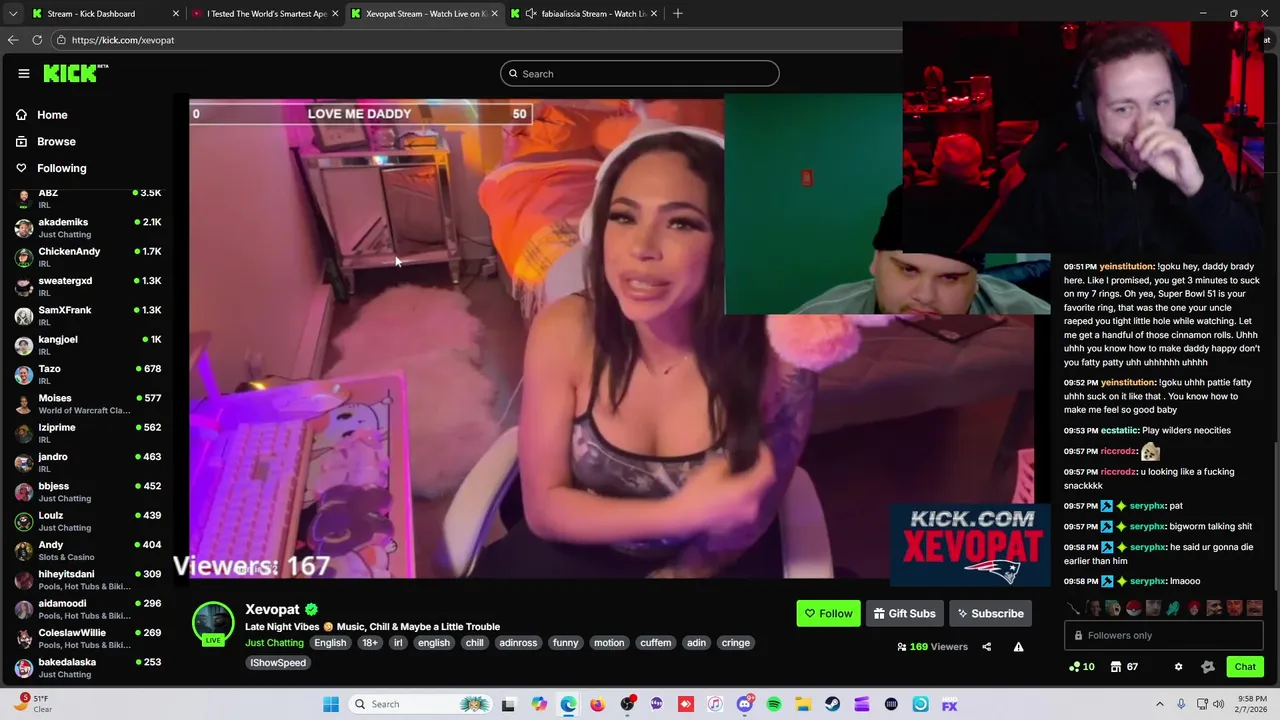Open the Andy Slots & Casino channel
This screenshot has height=720, width=1280.
point(88,550)
